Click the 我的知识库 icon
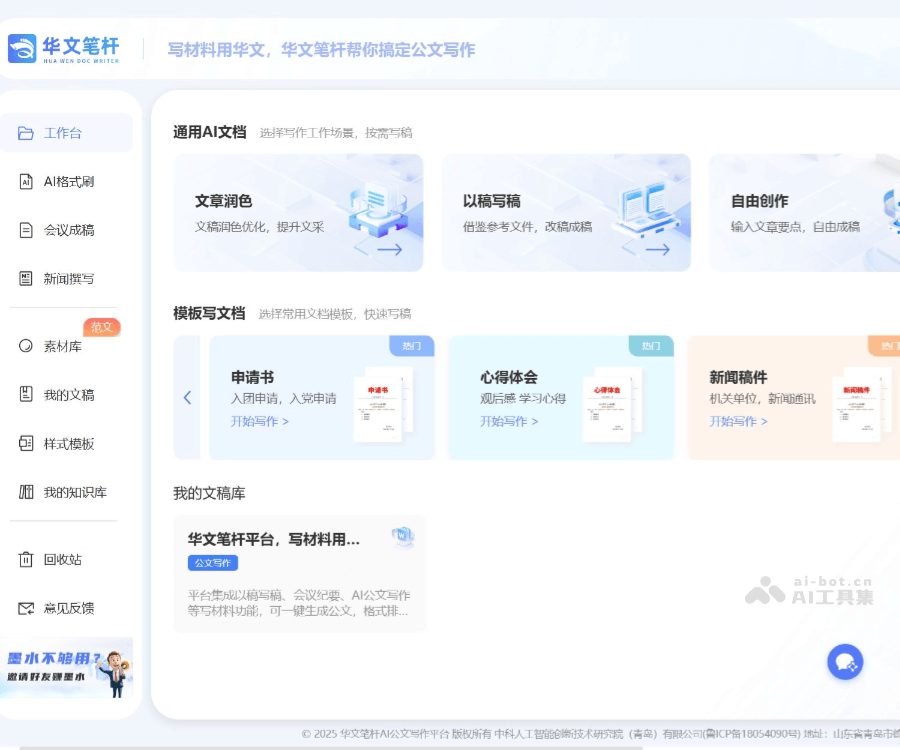Screen dimensions: 900x750 pyautogui.click(x=27, y=491)
